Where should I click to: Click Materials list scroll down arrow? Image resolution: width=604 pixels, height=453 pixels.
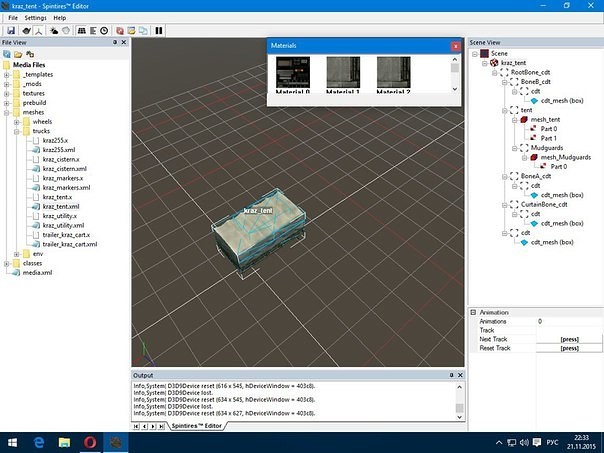455,89
